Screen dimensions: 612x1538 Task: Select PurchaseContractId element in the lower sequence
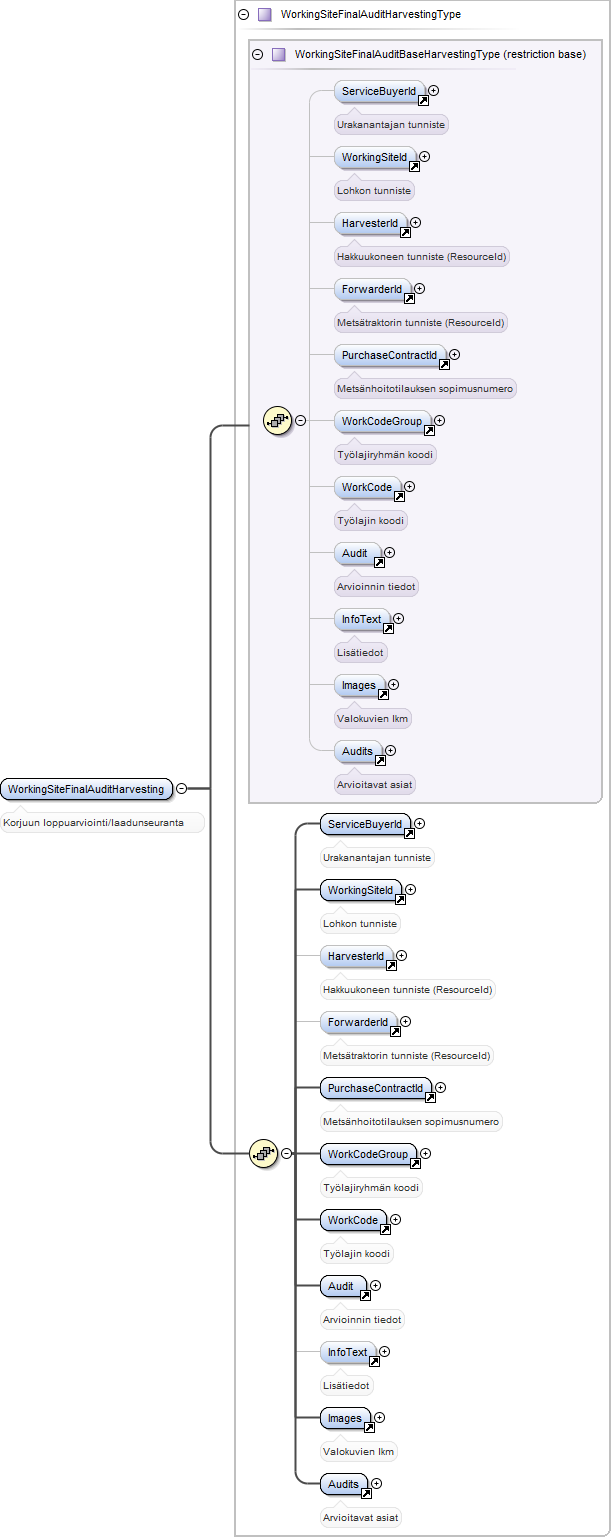point(376,1088)
